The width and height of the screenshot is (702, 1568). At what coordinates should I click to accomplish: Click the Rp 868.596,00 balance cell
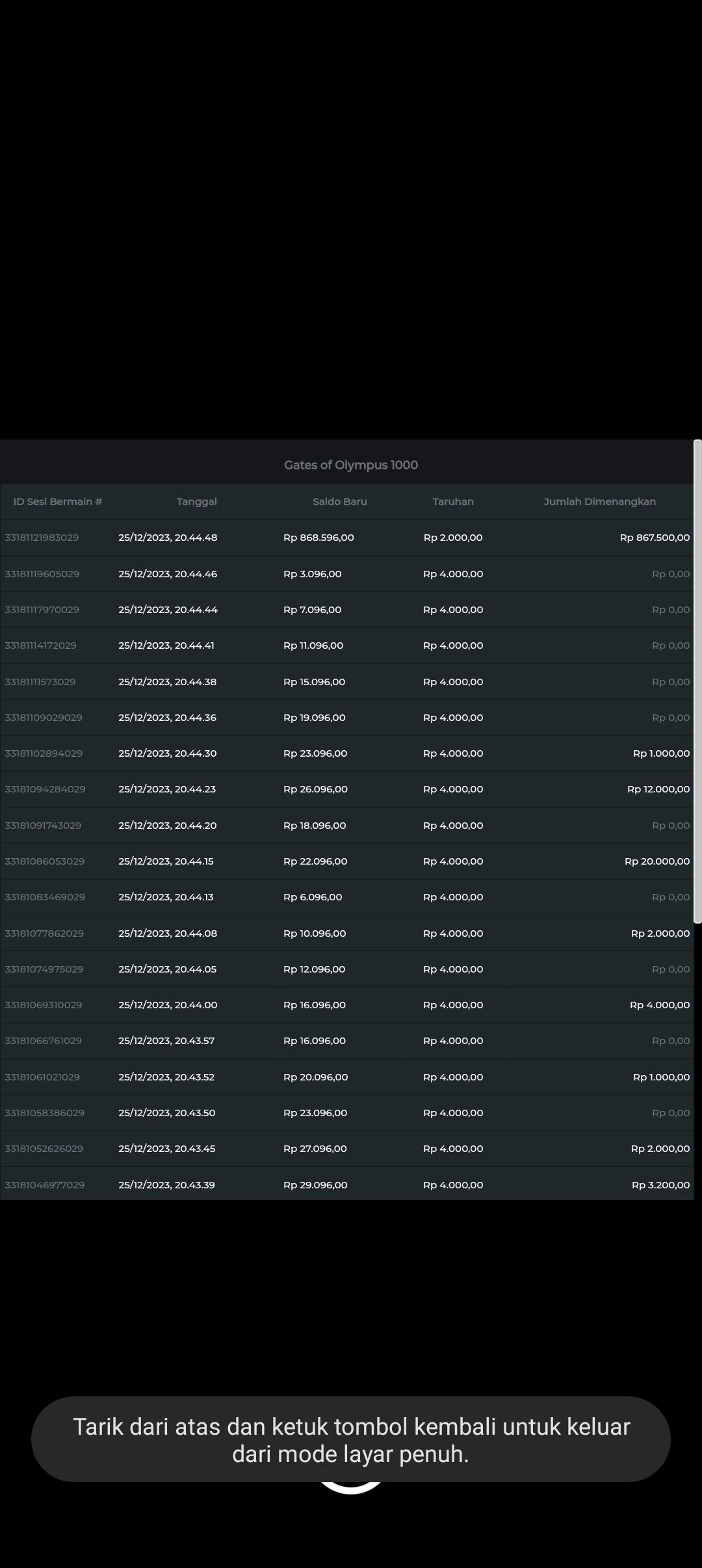coord(318,538)
